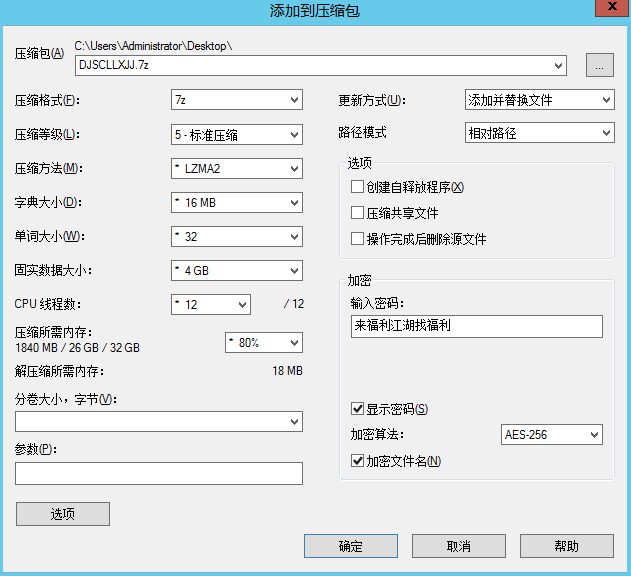Screen dimensions: 631x576
Task: Expand the 4 GB solid block size dropdown
Action: pos(236,271)
